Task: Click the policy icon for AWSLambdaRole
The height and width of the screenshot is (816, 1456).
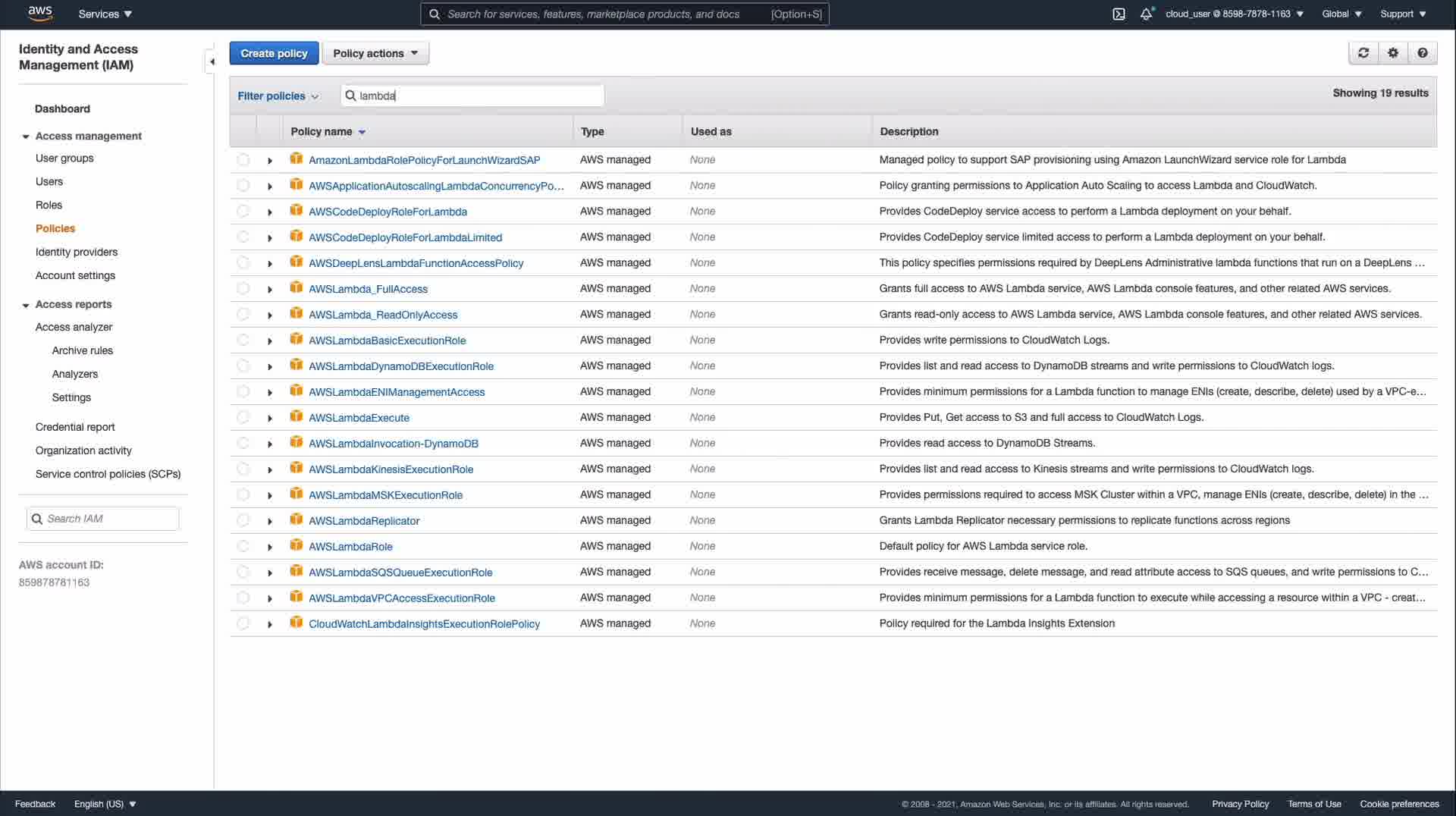Action: (x=297, y=545)
